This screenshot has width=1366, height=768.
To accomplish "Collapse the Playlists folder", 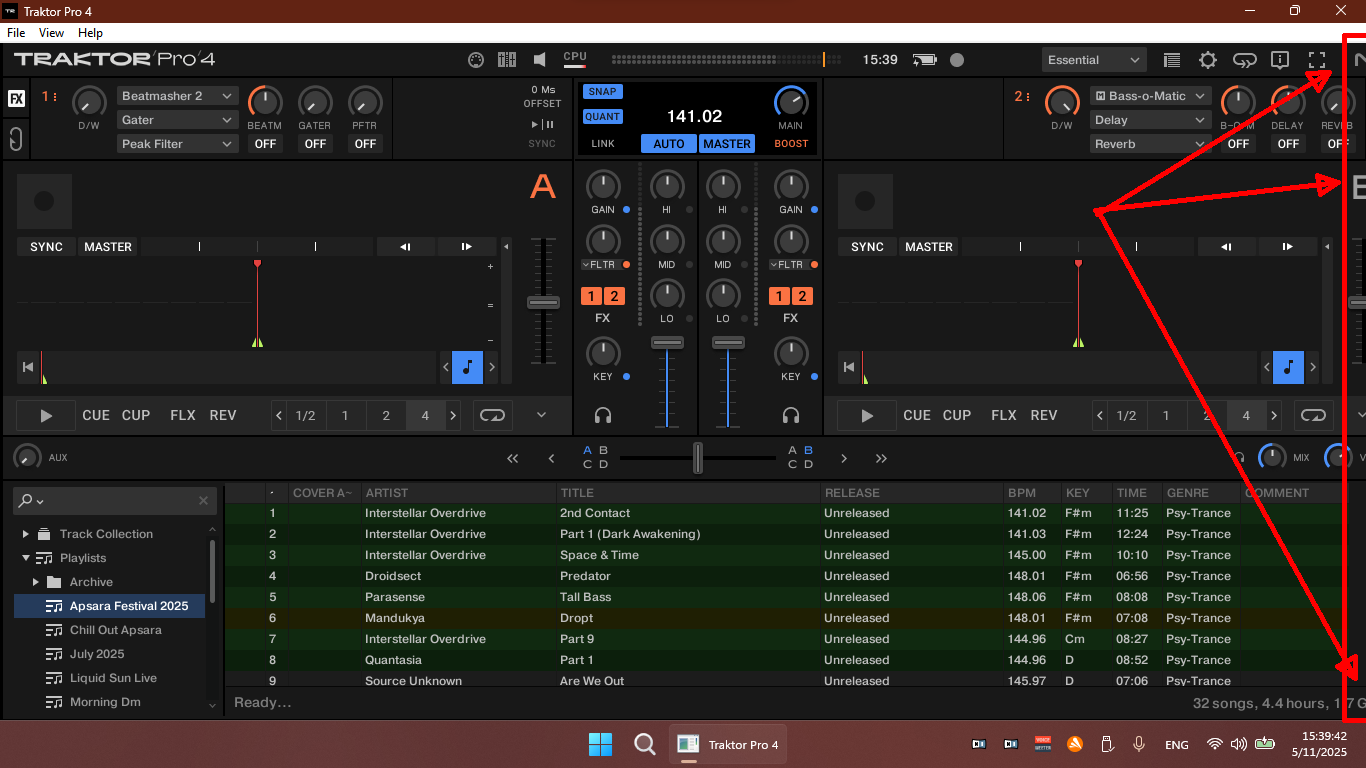I will (x=26, y=558).
